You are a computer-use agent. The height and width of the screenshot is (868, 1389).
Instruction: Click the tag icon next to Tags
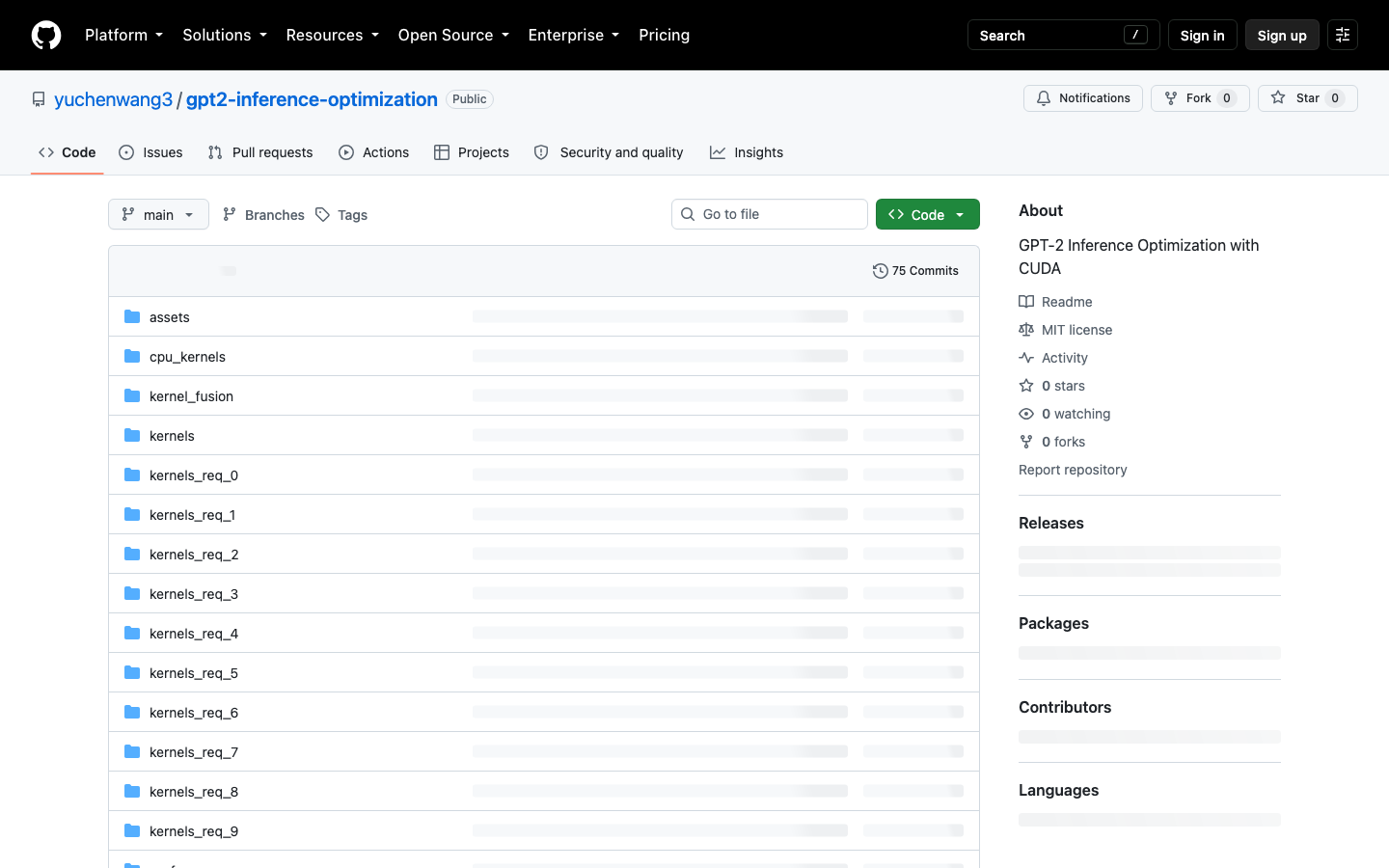[322, 214]
